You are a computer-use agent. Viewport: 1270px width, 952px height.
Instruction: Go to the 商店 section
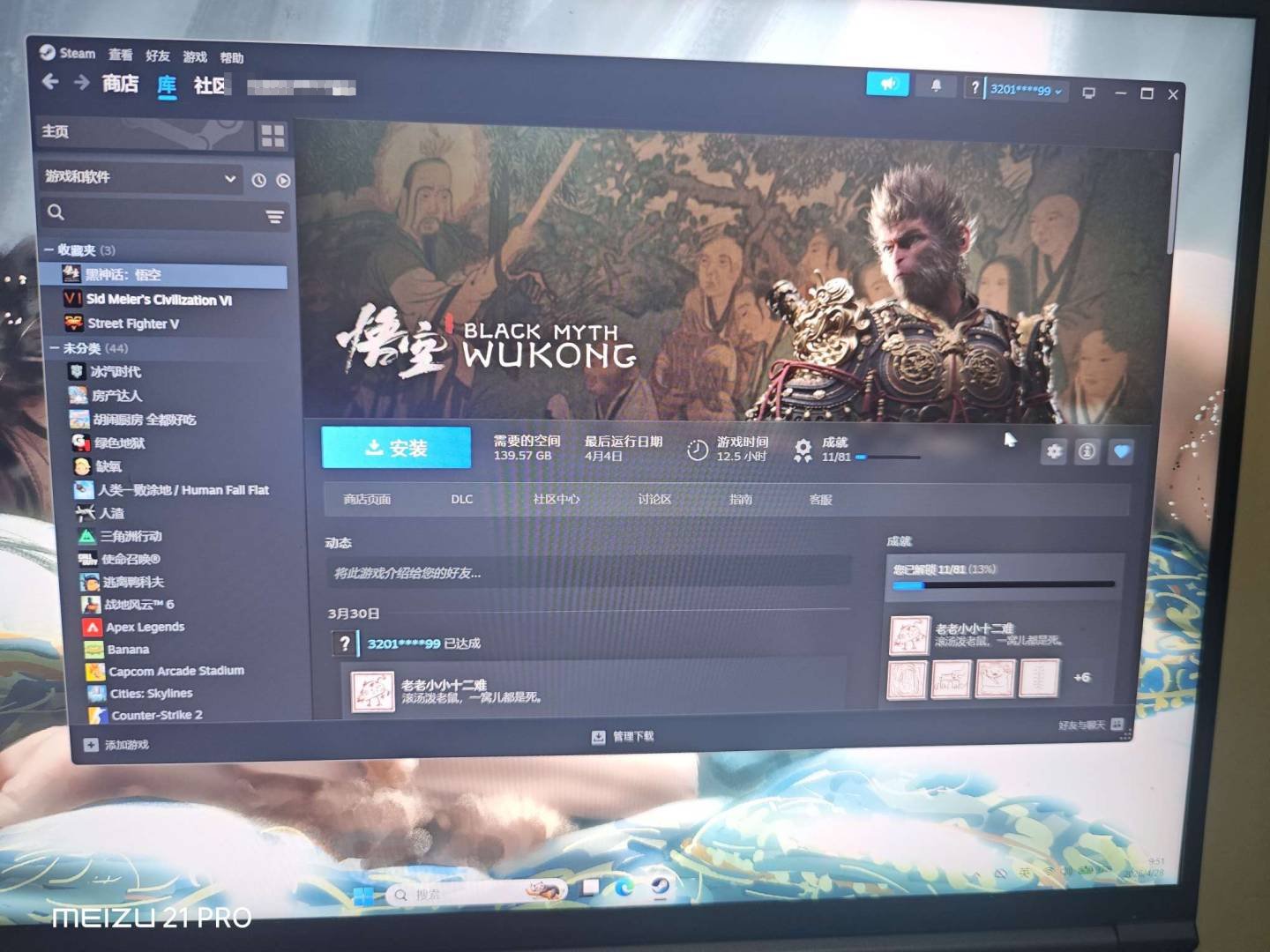tap(120, 84)
